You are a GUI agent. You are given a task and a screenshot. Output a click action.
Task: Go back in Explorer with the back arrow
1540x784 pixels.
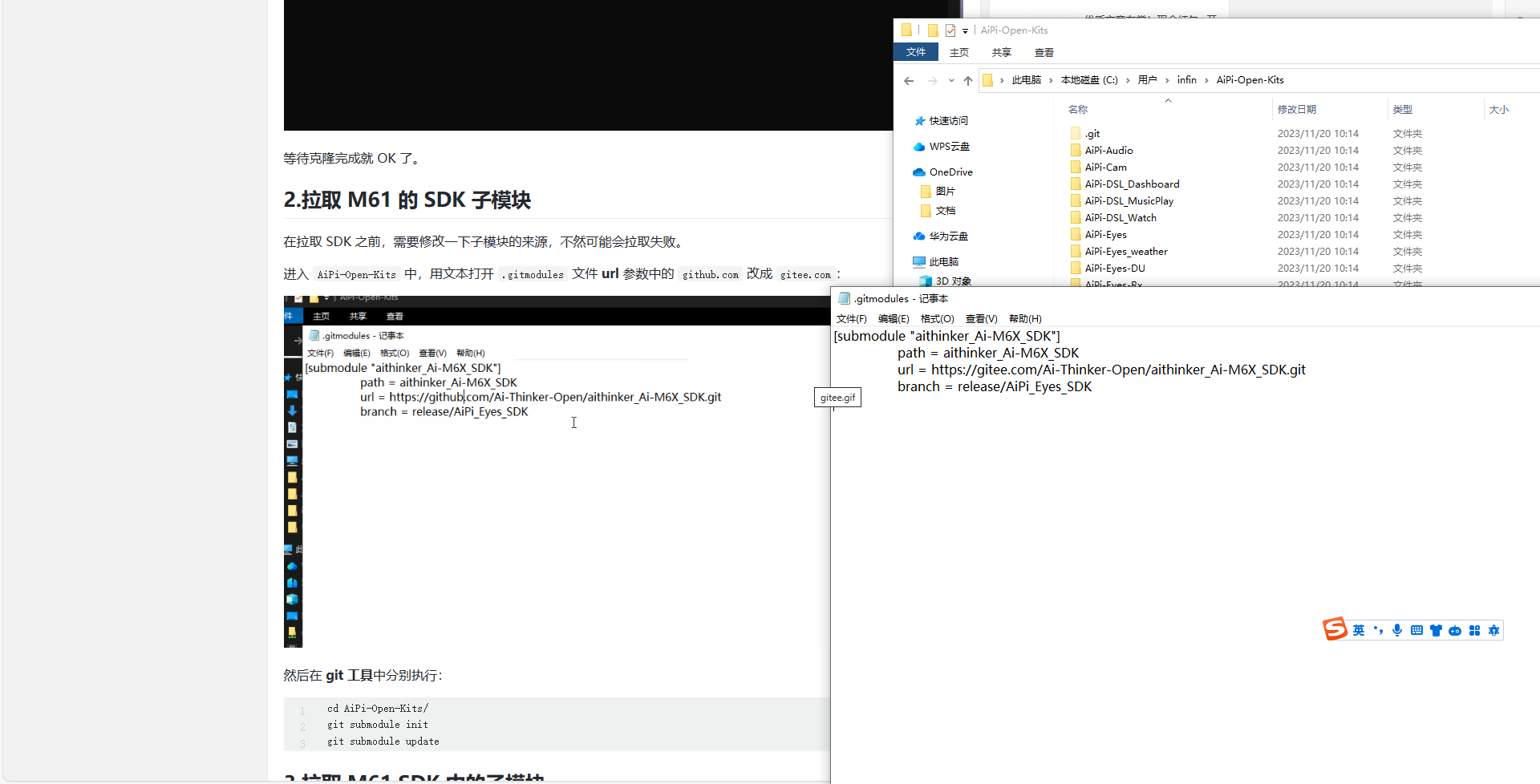click(909, 80)
